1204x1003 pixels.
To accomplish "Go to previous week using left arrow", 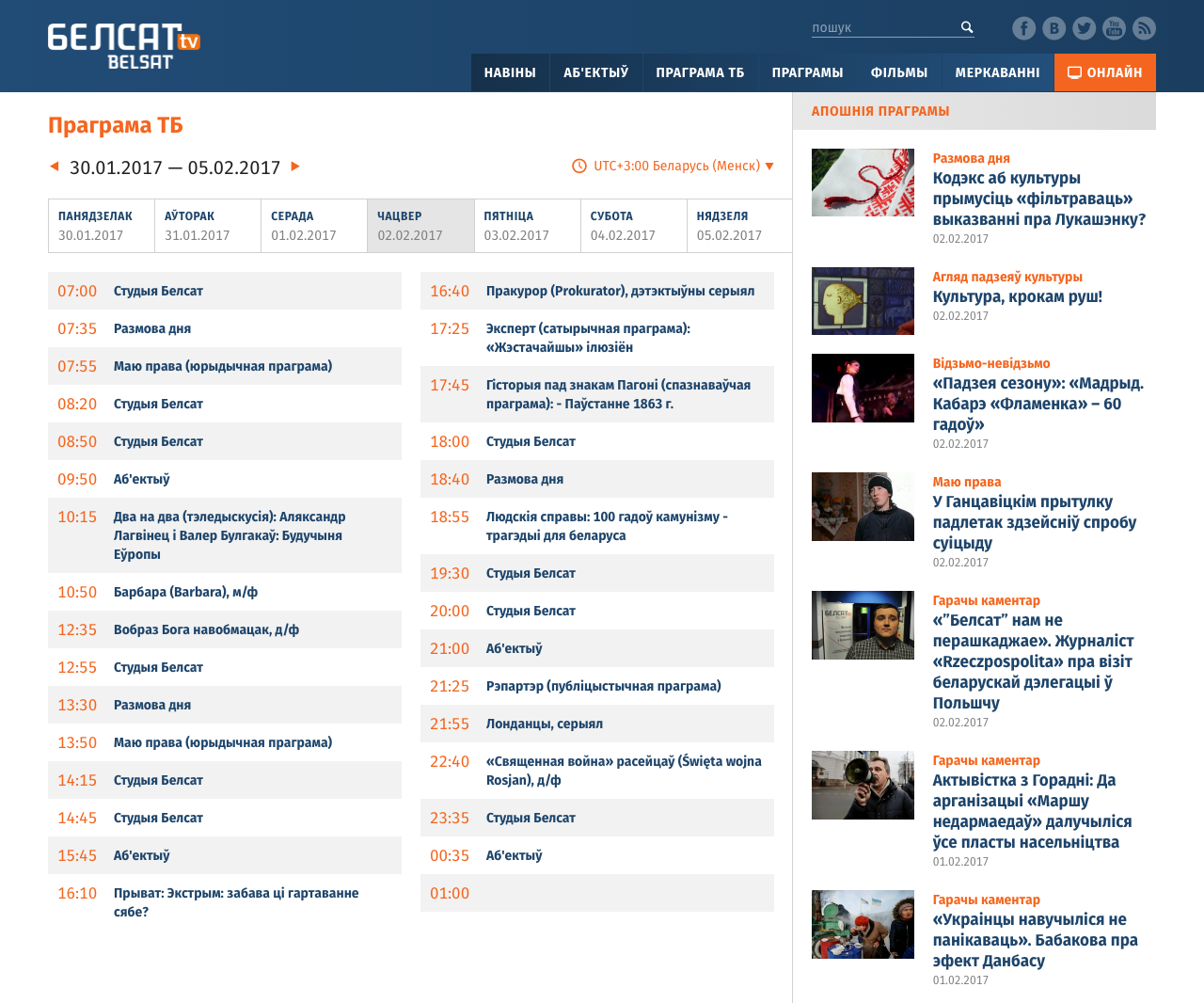I will (x=52, y=165).
